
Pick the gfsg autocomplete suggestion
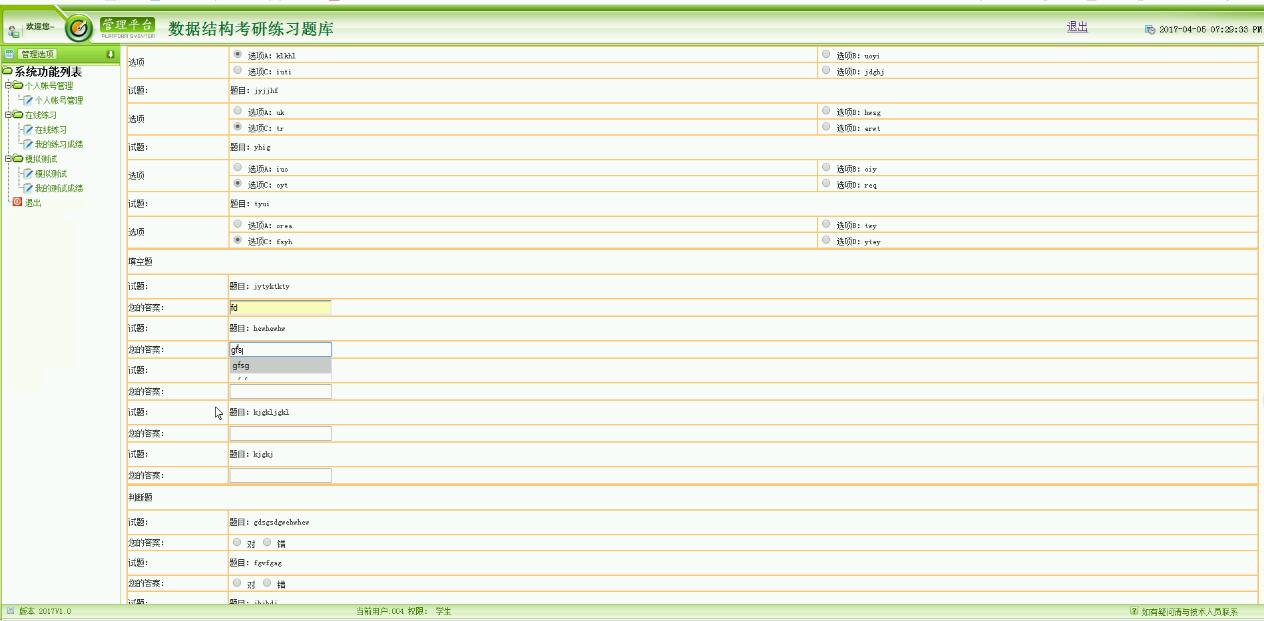(x=280, y=366)
